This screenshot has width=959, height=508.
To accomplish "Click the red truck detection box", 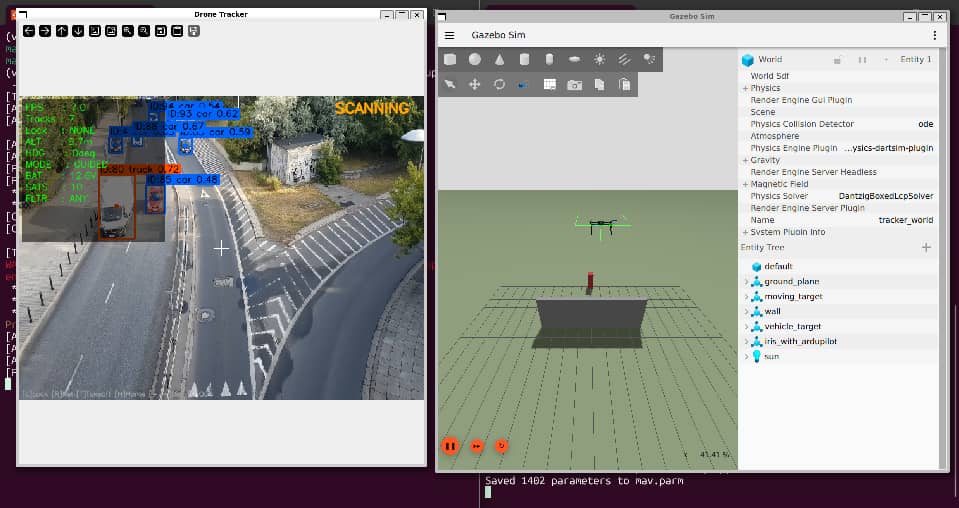I will tap(117, 207).
